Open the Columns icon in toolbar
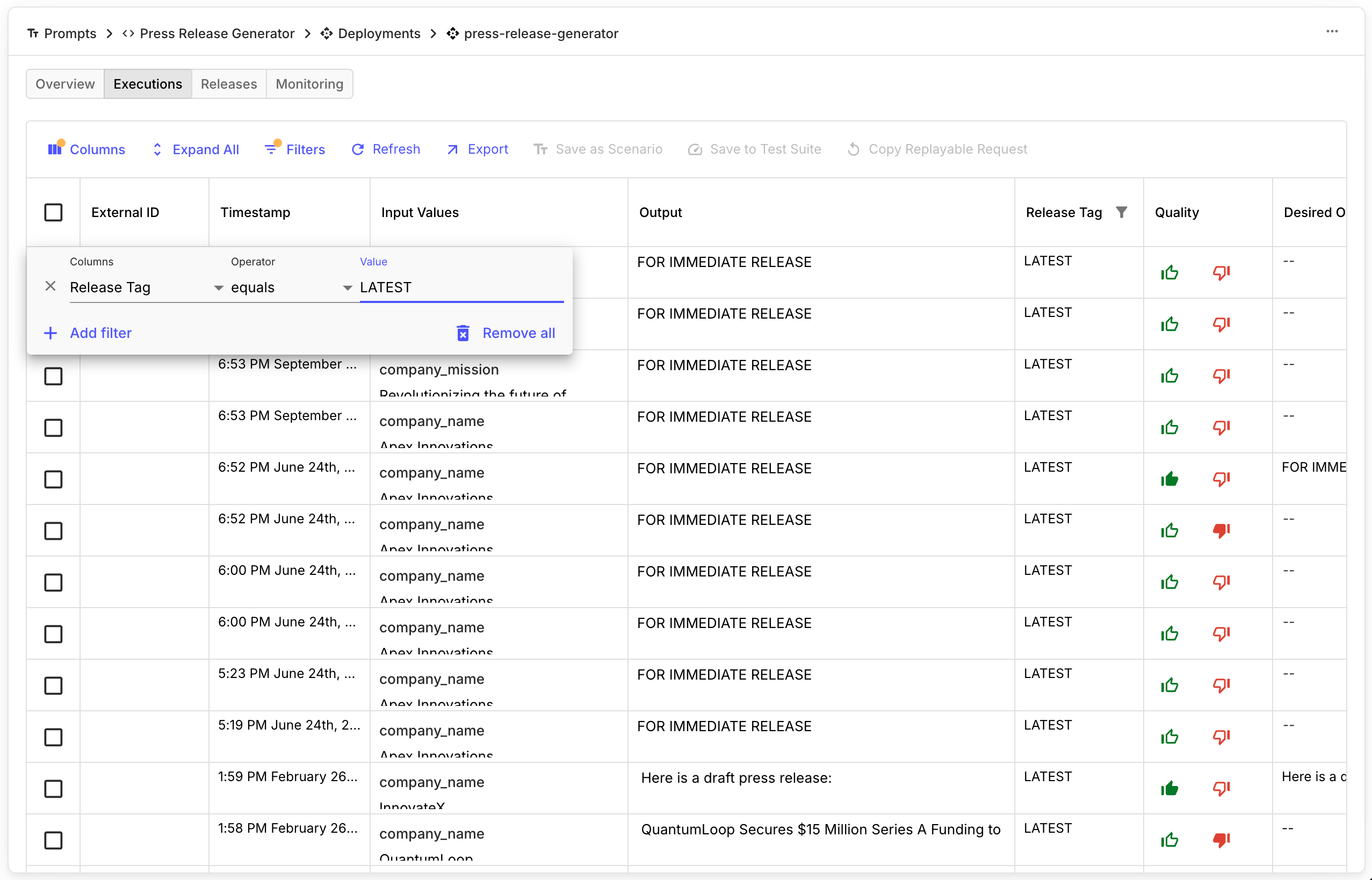 (55, 149)
